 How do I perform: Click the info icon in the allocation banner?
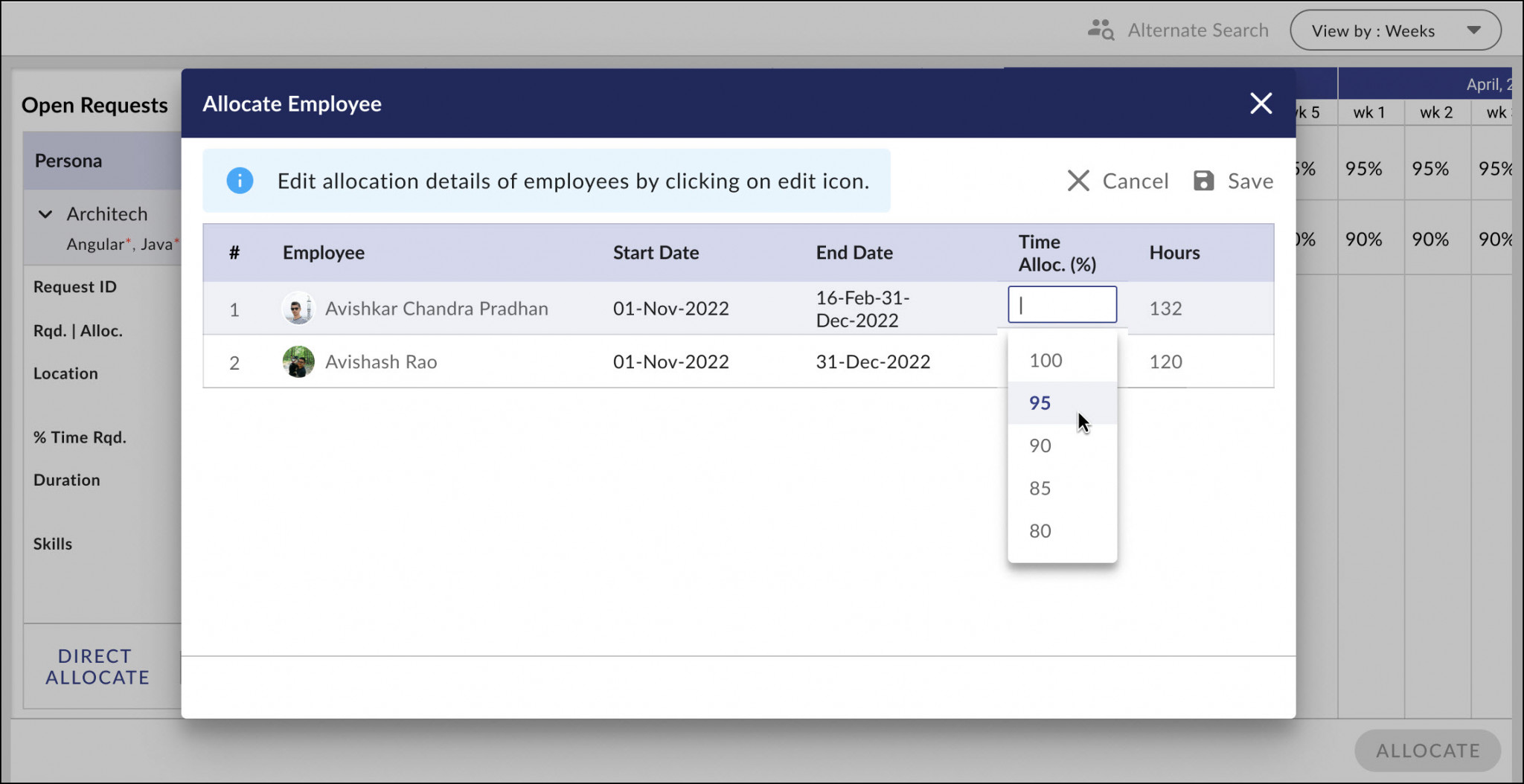click(239, 180)
